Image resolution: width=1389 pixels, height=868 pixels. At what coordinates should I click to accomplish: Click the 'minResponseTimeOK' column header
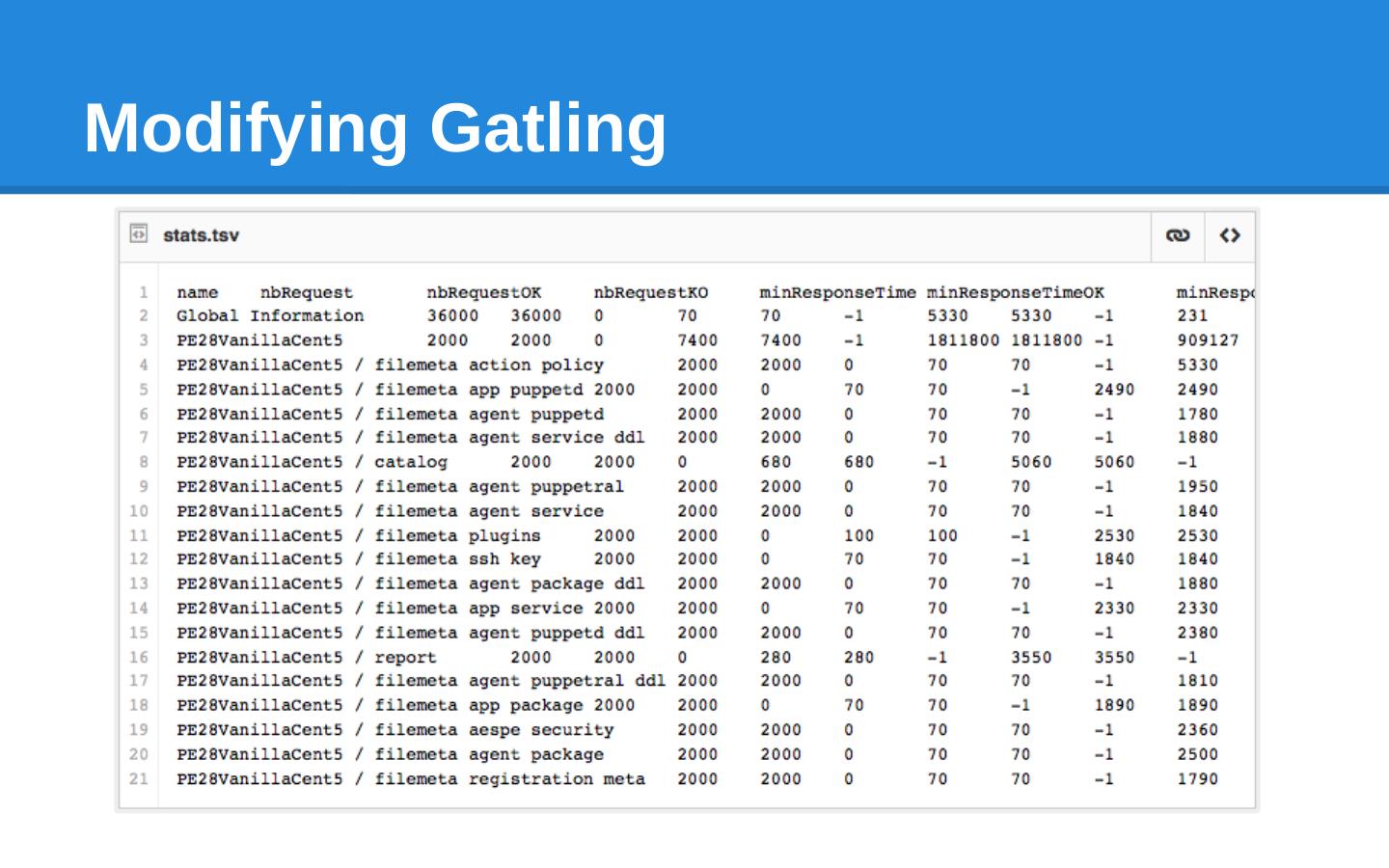click(1016, 292)
